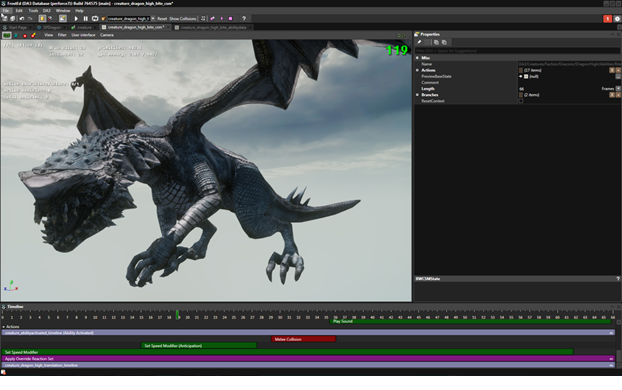The height and width of the screenshot is (390, 622).
Task: Click the picture-style toolbar icon
Action: coord(63,19)
